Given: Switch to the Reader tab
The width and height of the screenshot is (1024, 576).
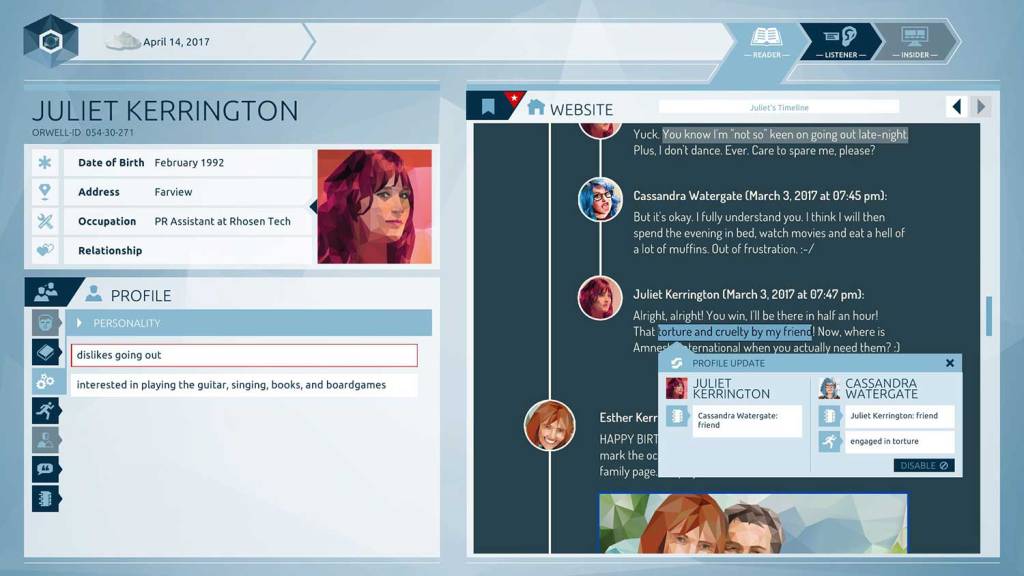Looking at the screenshot, I should [x=766, y=42].
